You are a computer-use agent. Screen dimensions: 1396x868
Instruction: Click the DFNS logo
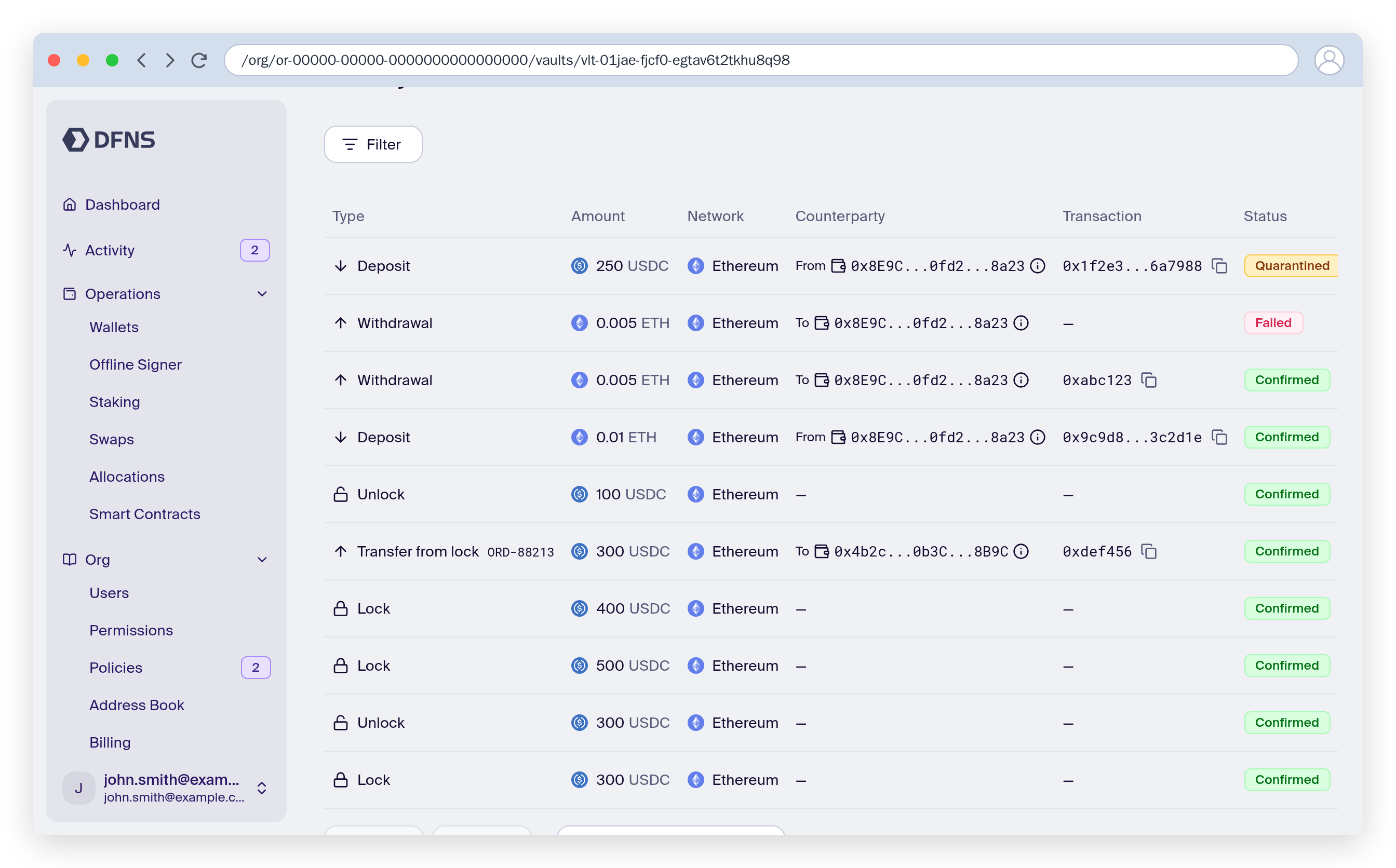tap(109, 140)
